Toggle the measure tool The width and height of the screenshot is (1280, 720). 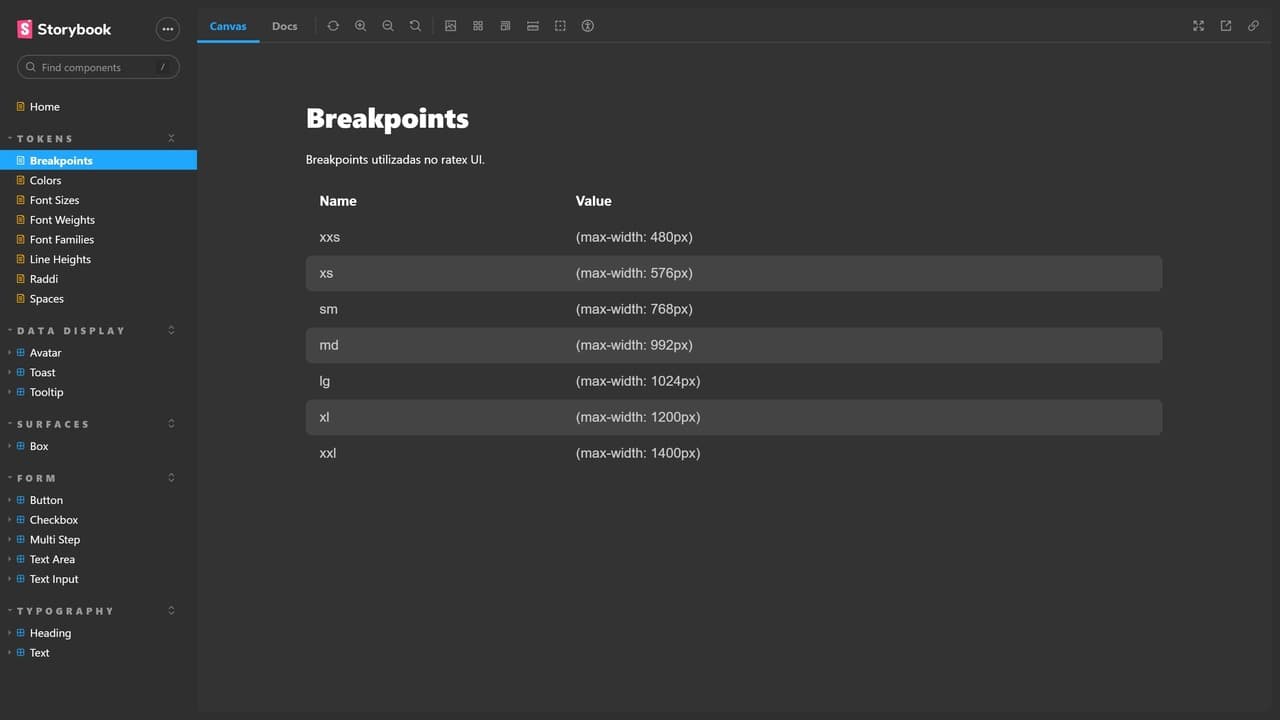(x=533, y=26)
